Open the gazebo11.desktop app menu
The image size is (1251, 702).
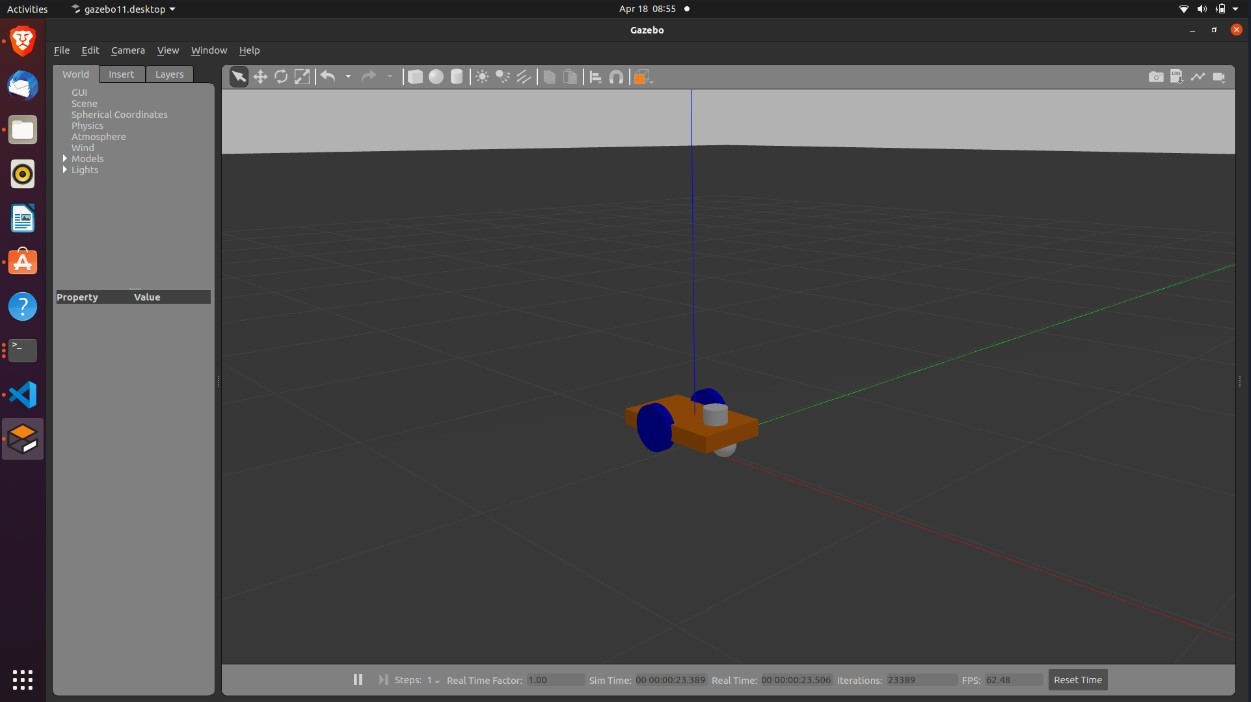123,9
